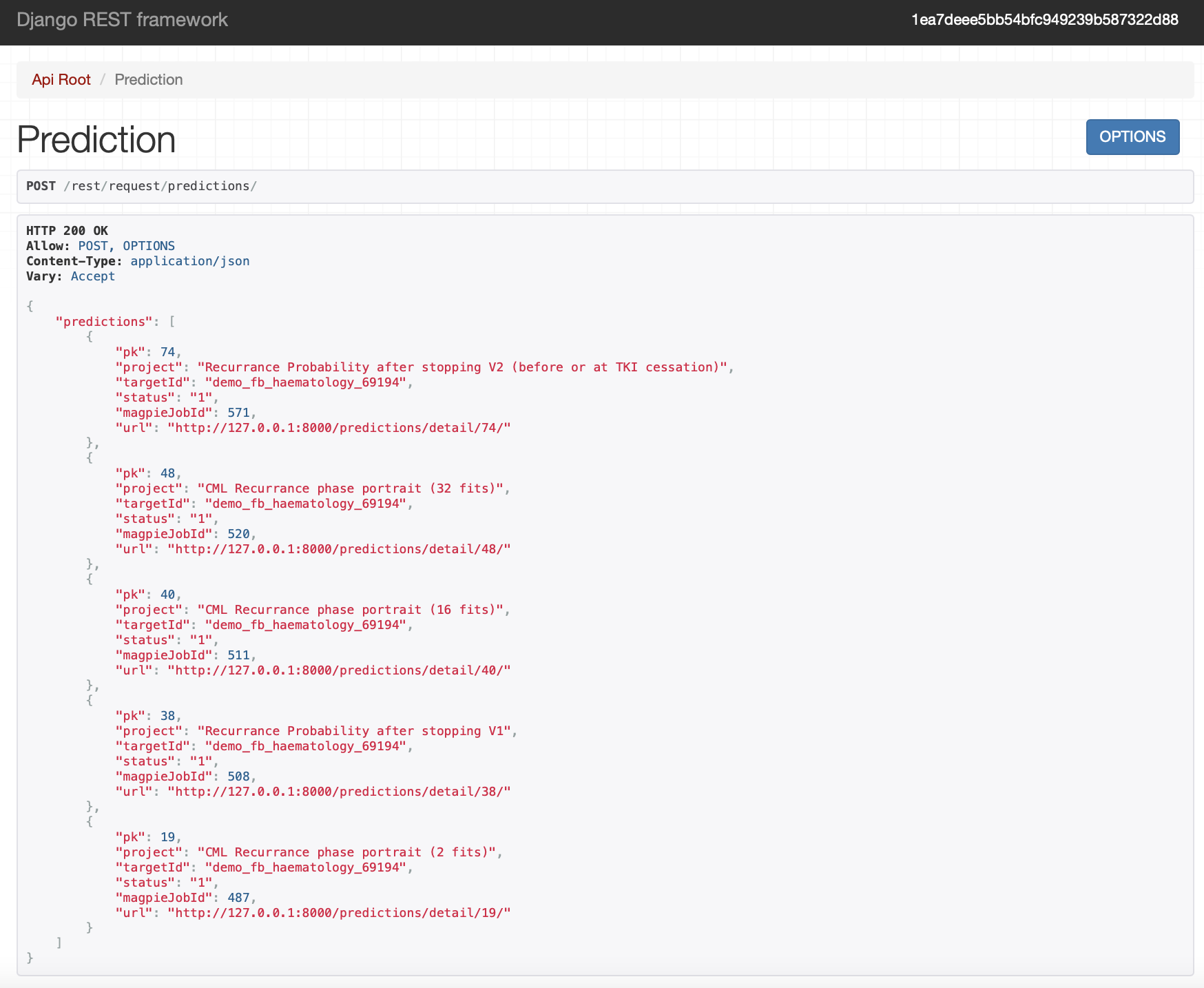Select project CML Recurrance phase portrait (2 fits)
The height and width of the screenshot is (988, 1204).
pyautogui.click(x=346, y=852)
